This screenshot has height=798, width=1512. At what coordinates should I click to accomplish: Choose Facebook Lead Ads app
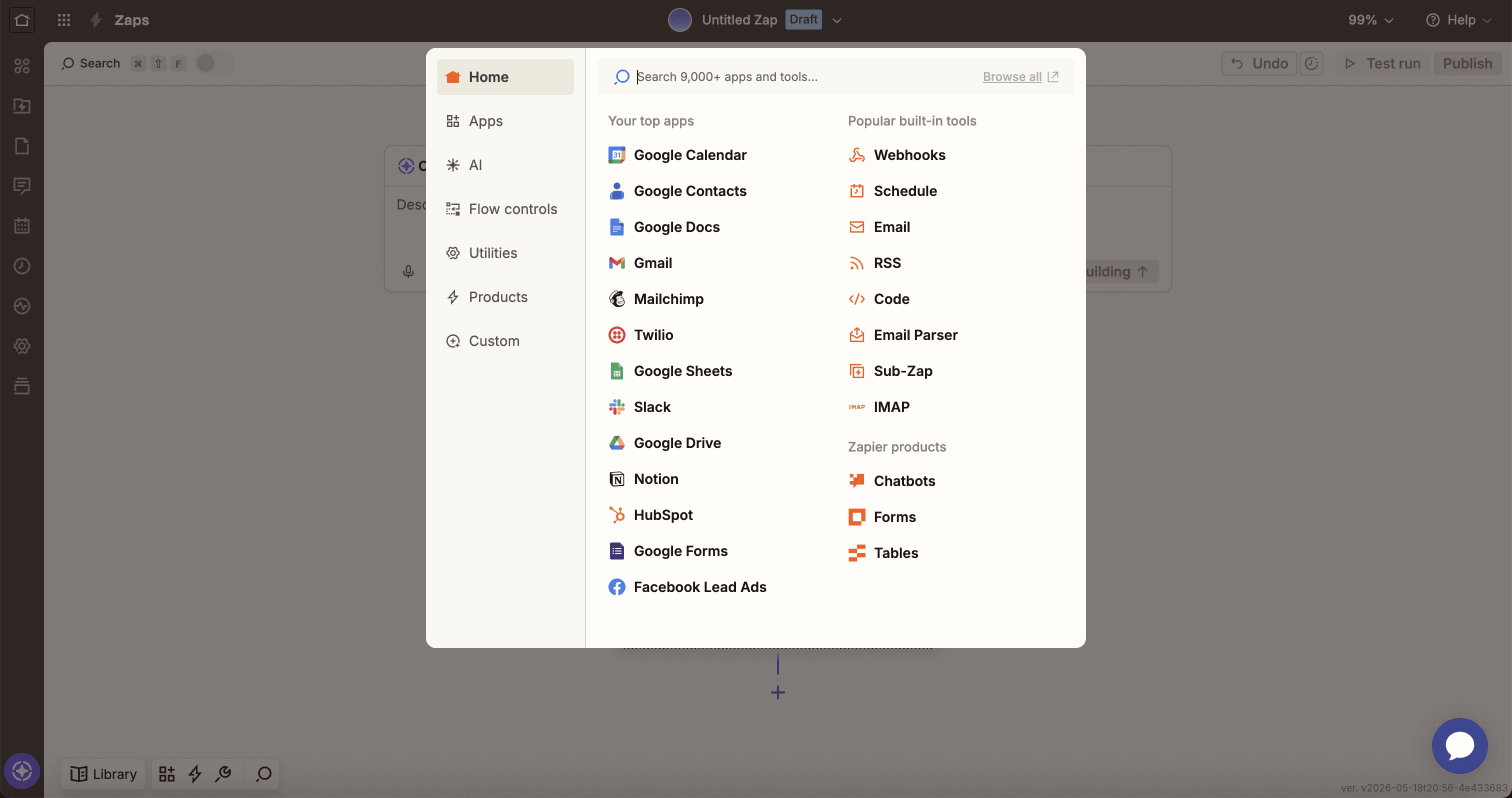[687, 587]
